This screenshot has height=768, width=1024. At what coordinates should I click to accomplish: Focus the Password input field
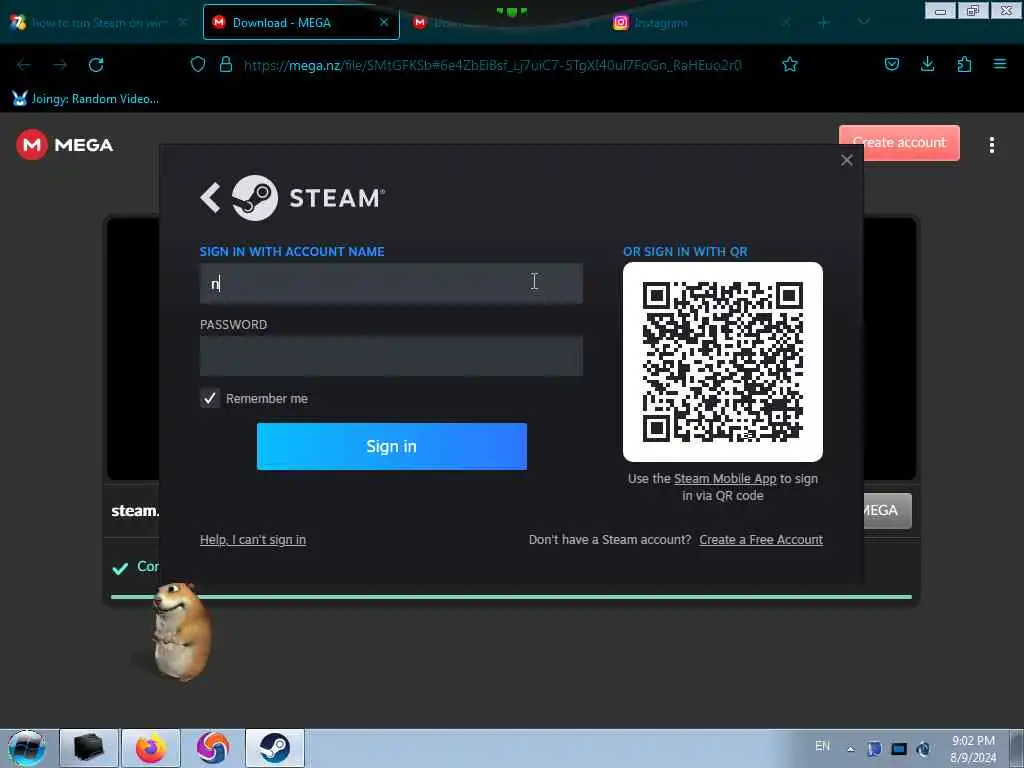(x=391, y=356)
